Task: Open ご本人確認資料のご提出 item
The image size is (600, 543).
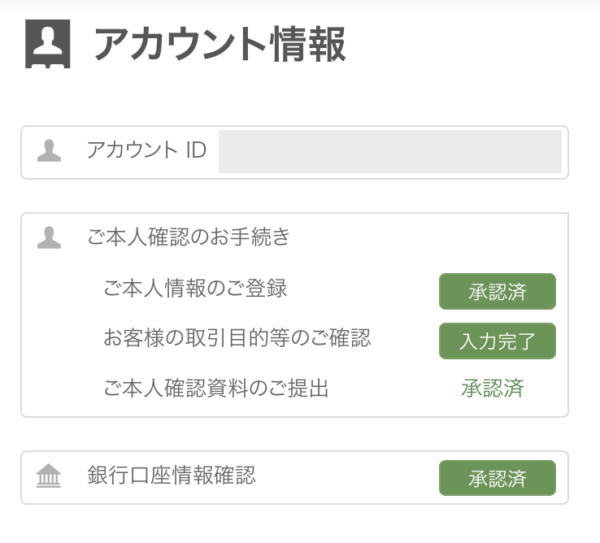Action: tap(216, 388)
